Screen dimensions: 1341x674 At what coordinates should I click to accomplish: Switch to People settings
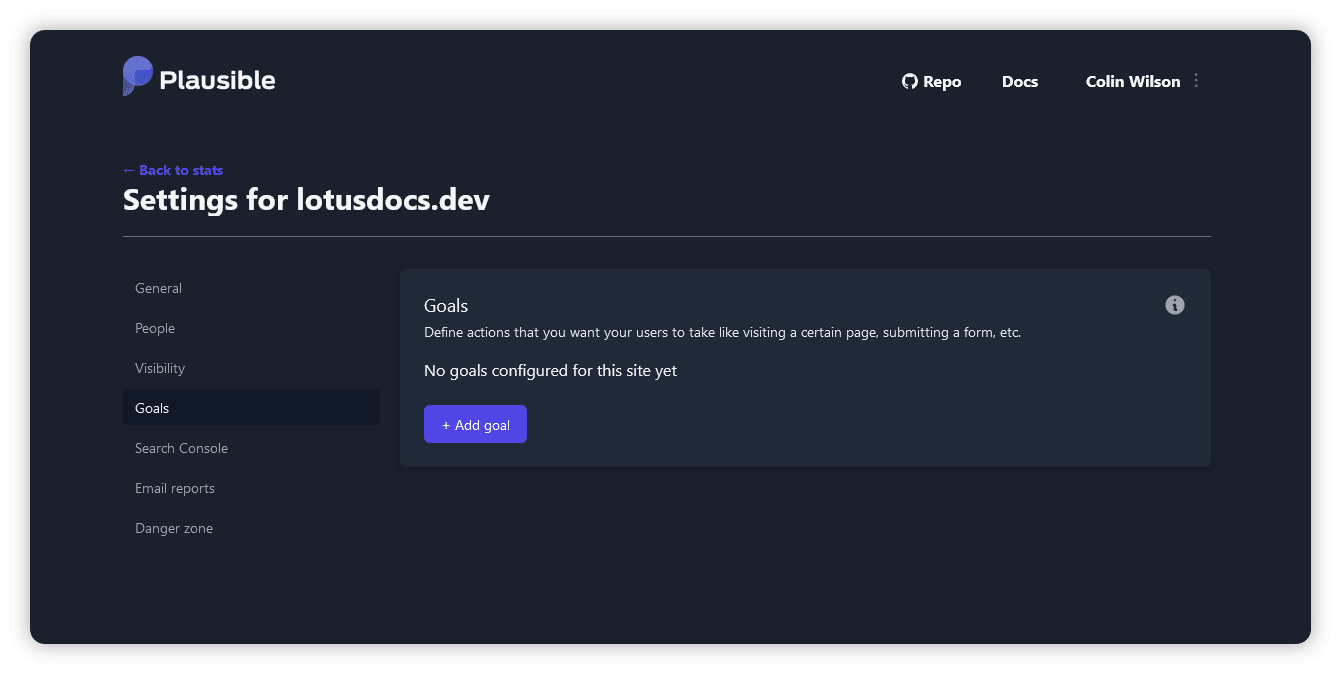pos(155,328)
